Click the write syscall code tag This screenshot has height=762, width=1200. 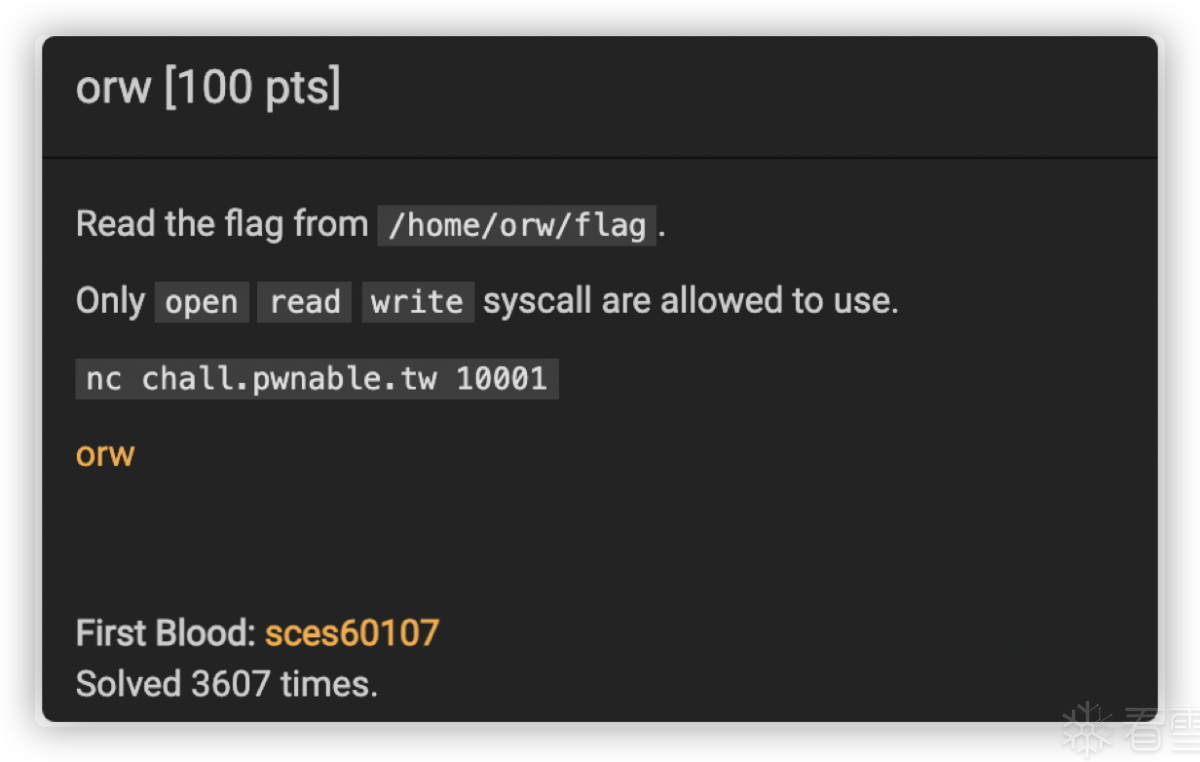pos(417,302)
